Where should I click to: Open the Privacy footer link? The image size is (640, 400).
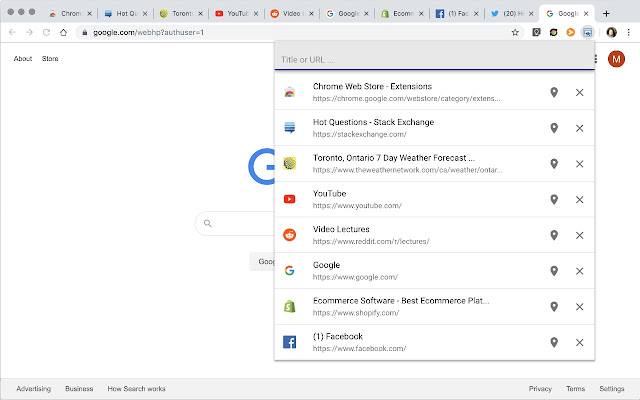click(540, 389)
